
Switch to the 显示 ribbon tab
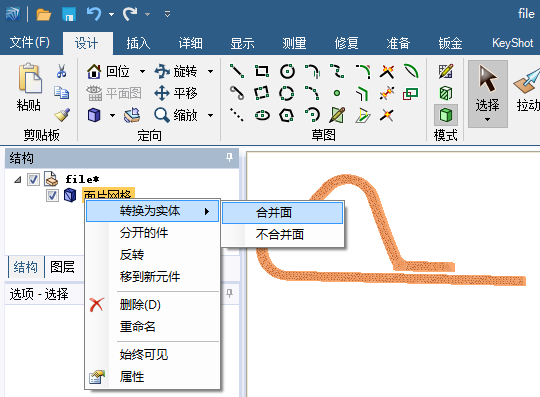click(x=242, y=43)
